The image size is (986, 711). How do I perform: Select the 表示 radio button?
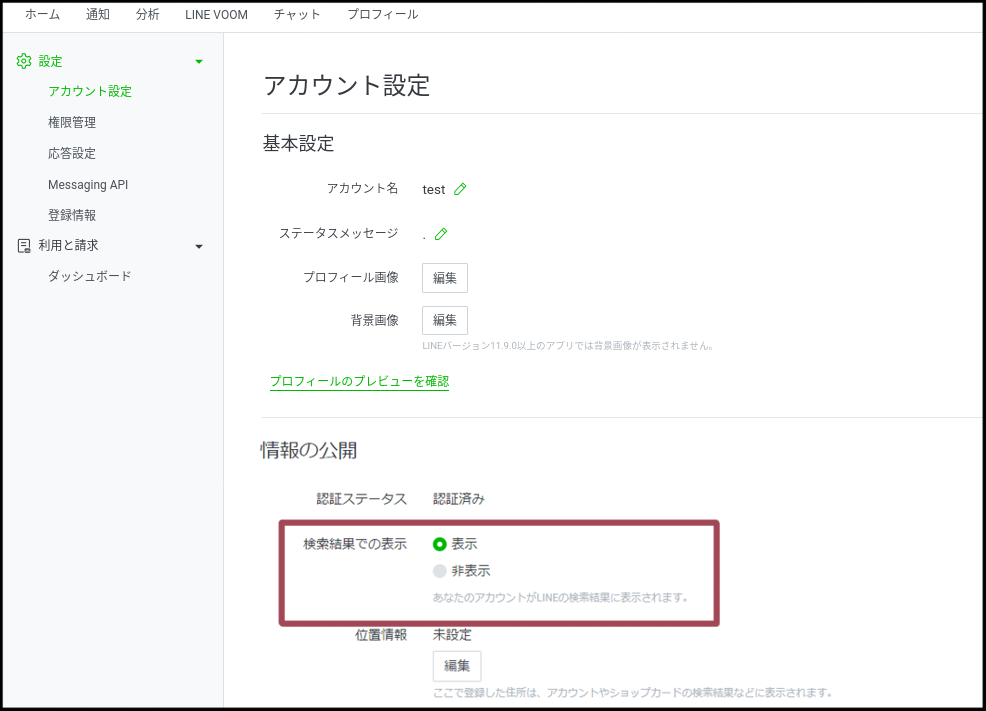coord(440,544)
